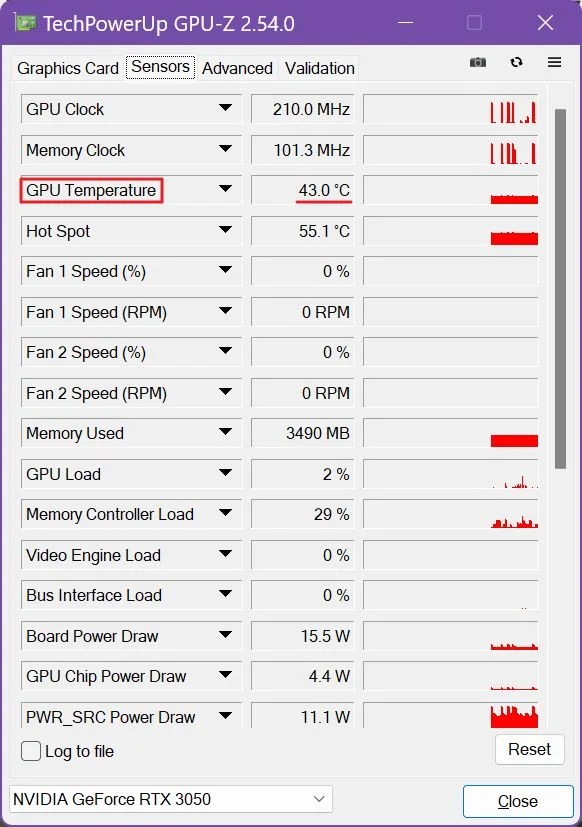
Task: Click the GPU Temperature graph area
Action: 448,190
